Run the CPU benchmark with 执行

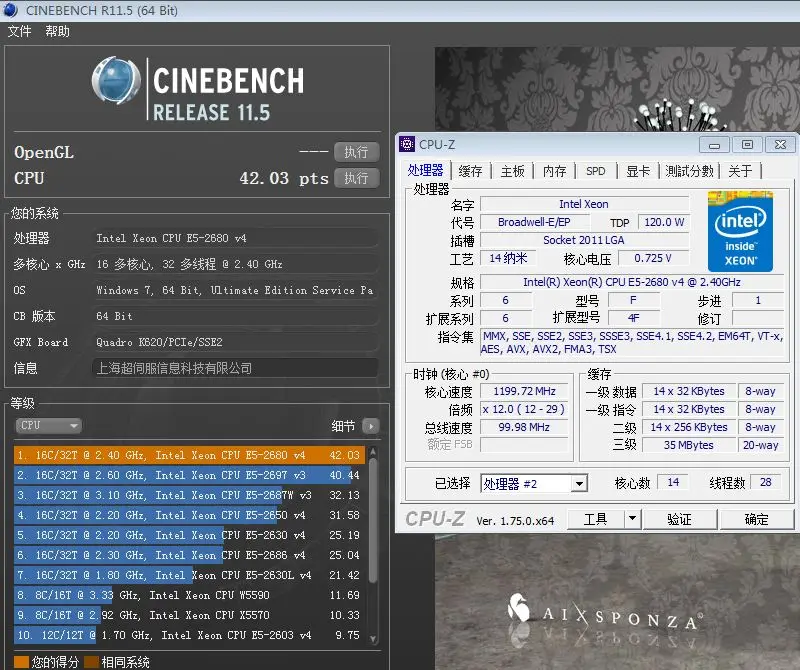point(356,178)
